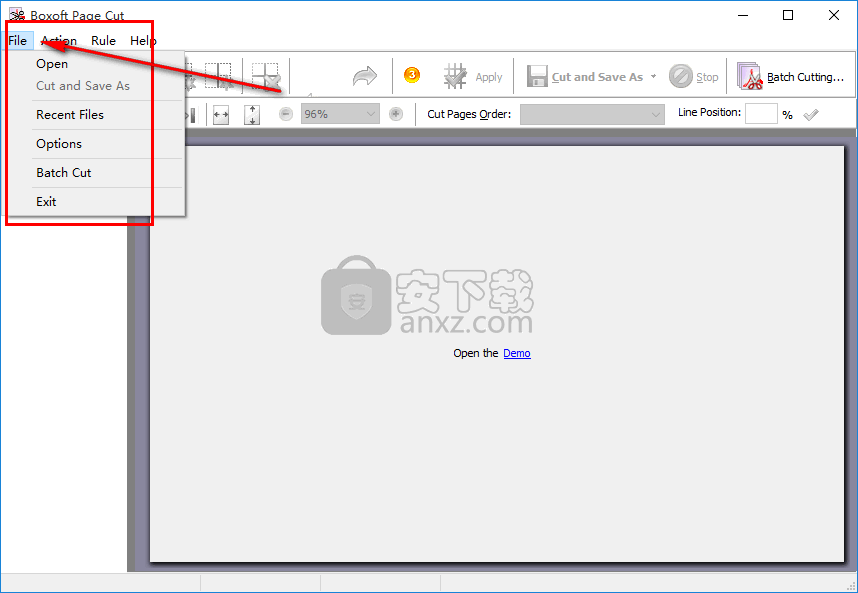Click the zoom out minus icon

286,114
